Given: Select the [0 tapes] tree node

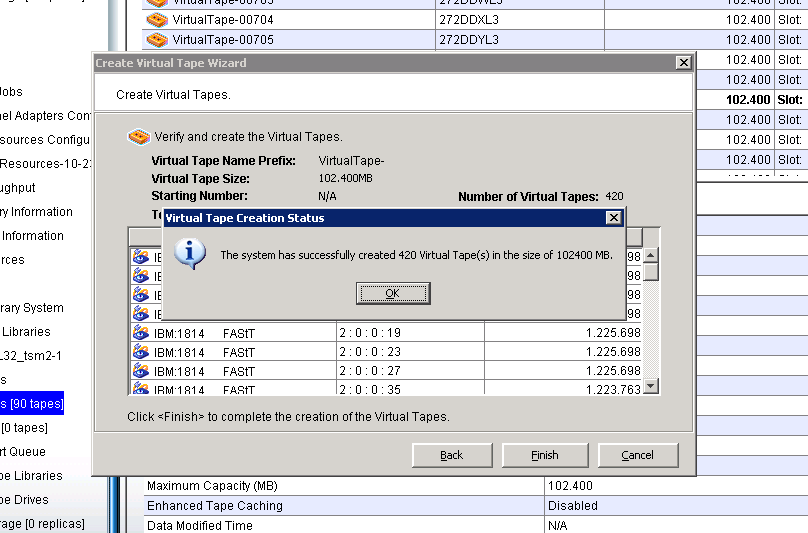Looking at the screenshot, I should [x=24, y=428].
